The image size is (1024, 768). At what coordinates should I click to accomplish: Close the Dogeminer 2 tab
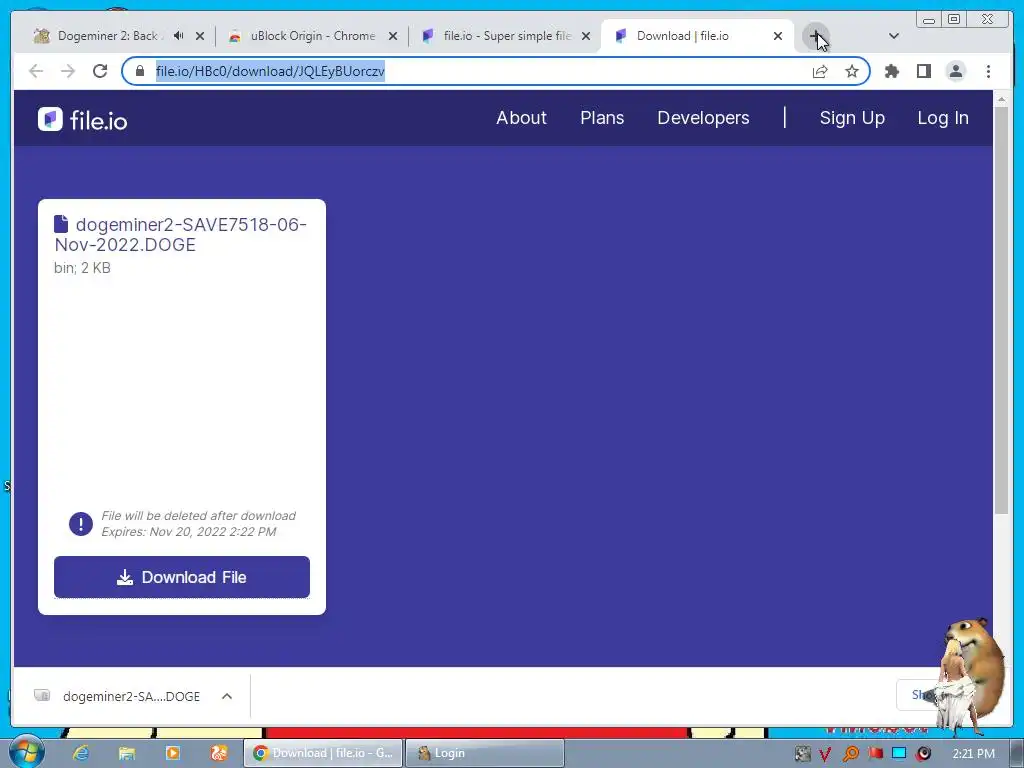pyautogui.click(x=200, y=36)
